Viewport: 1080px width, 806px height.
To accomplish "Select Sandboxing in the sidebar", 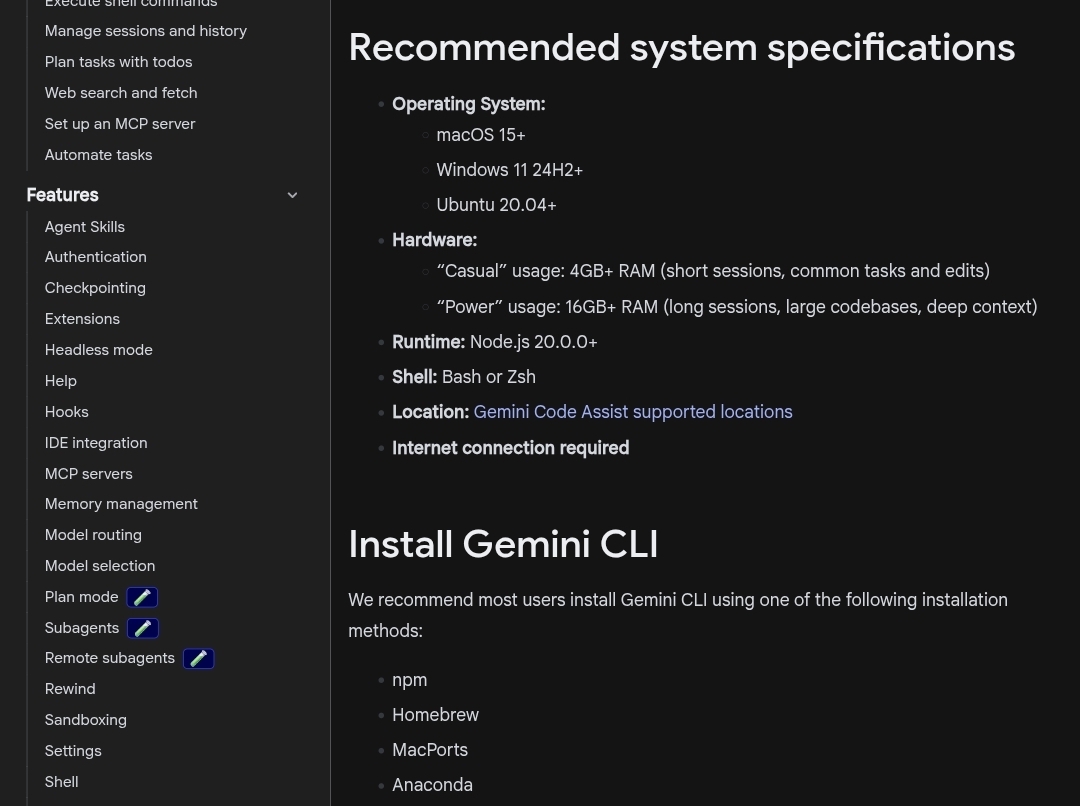I will point(86,720).
